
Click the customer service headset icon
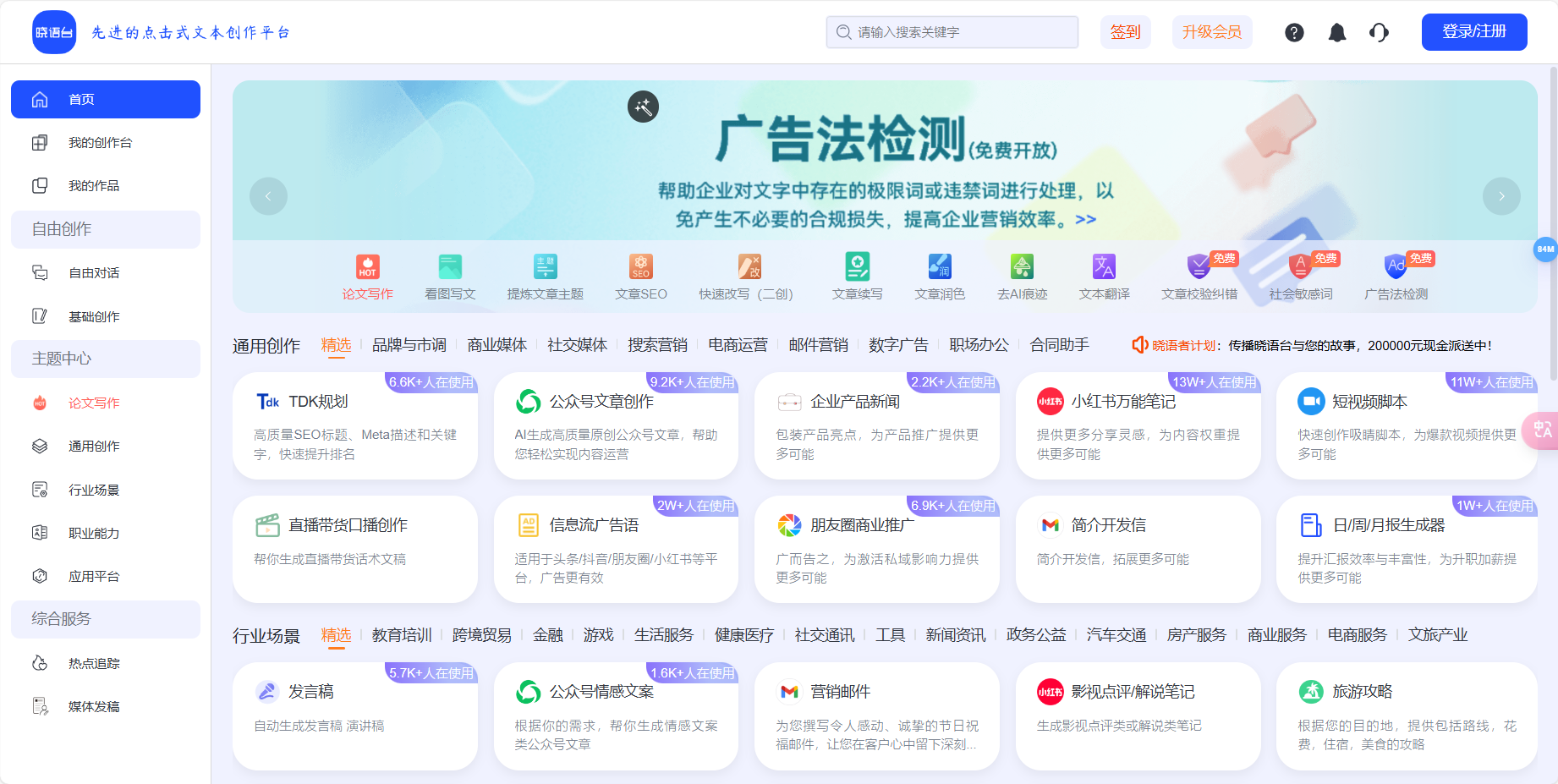click(1379, 31)
